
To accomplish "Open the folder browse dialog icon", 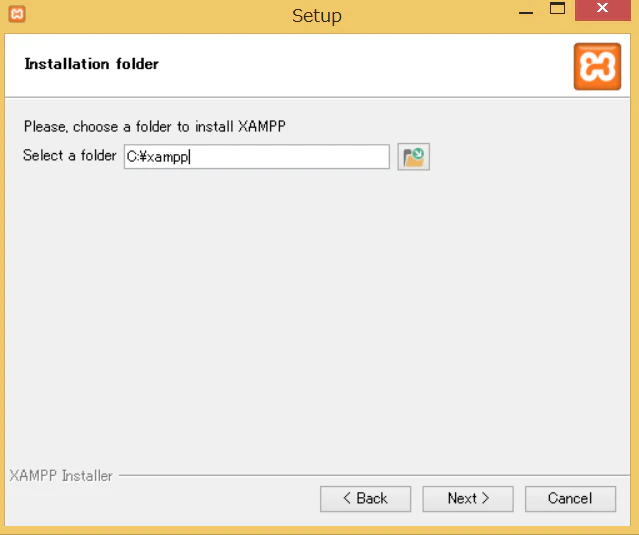I will coord(413,156).
